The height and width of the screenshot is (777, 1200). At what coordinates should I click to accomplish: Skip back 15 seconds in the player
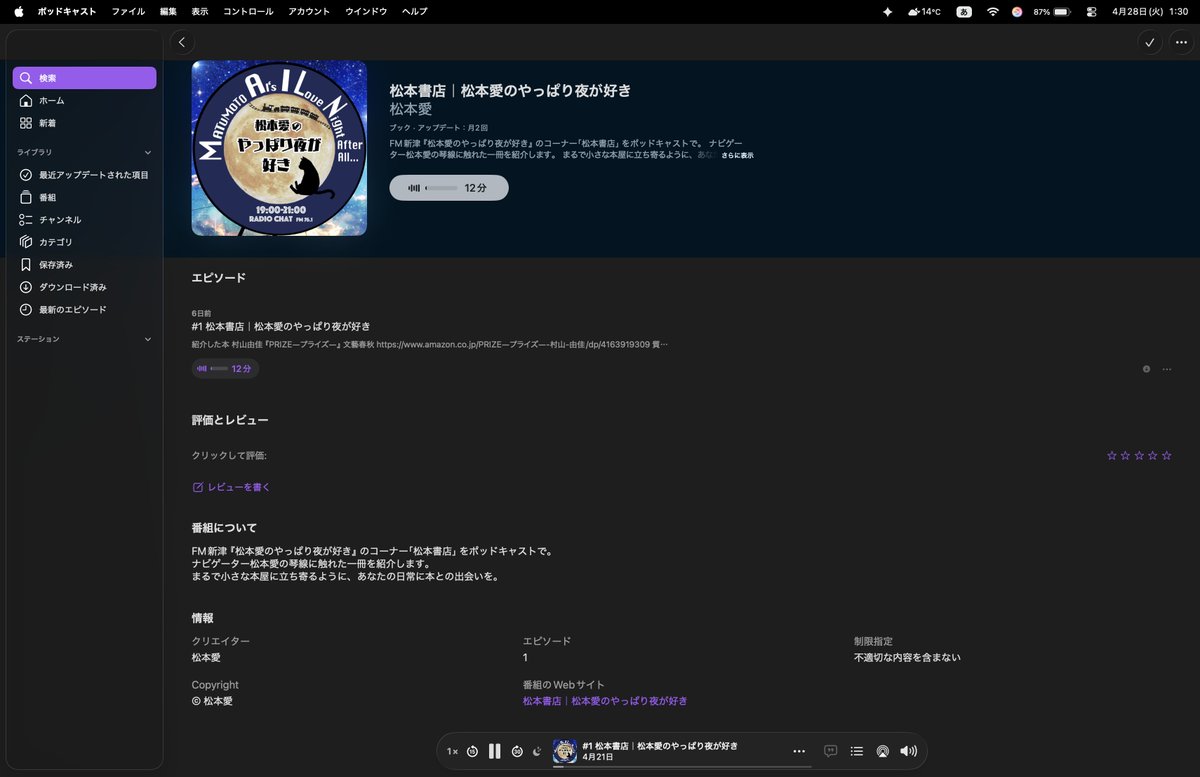tap(471, 751)
